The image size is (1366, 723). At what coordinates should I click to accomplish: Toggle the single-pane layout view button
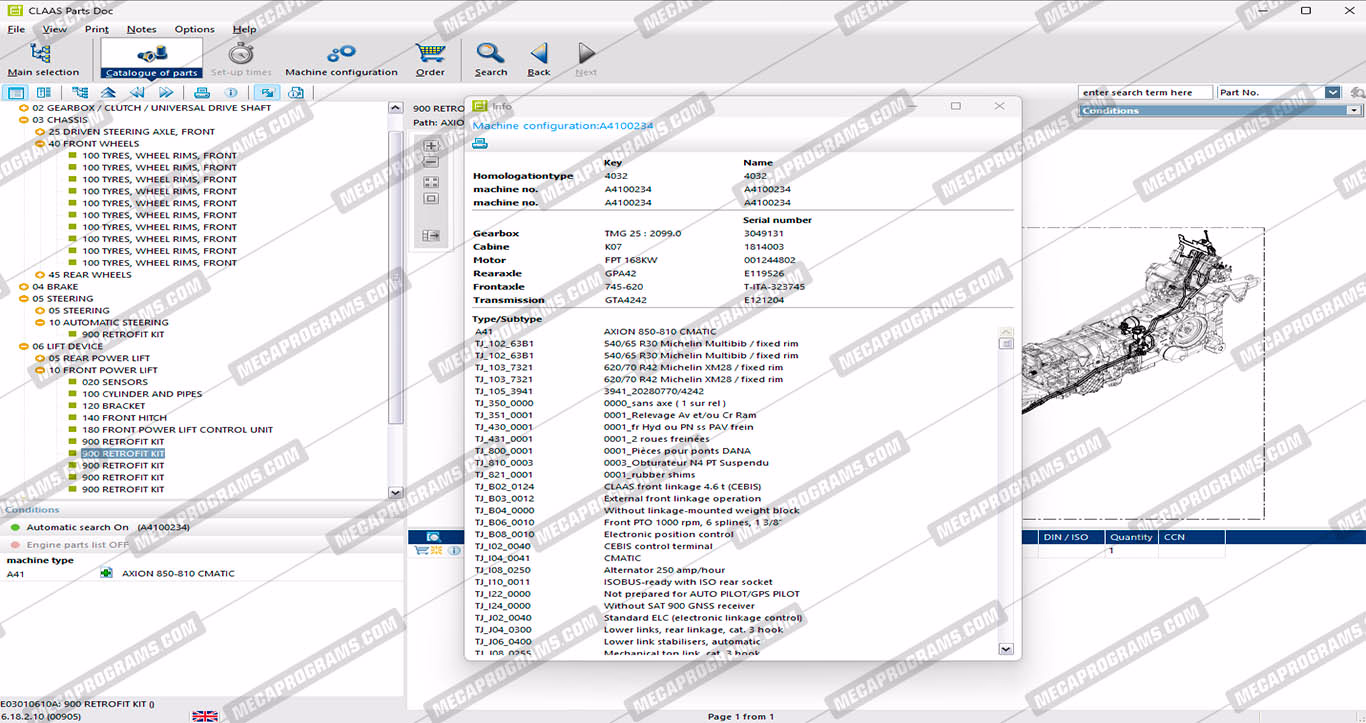(16, 93)
